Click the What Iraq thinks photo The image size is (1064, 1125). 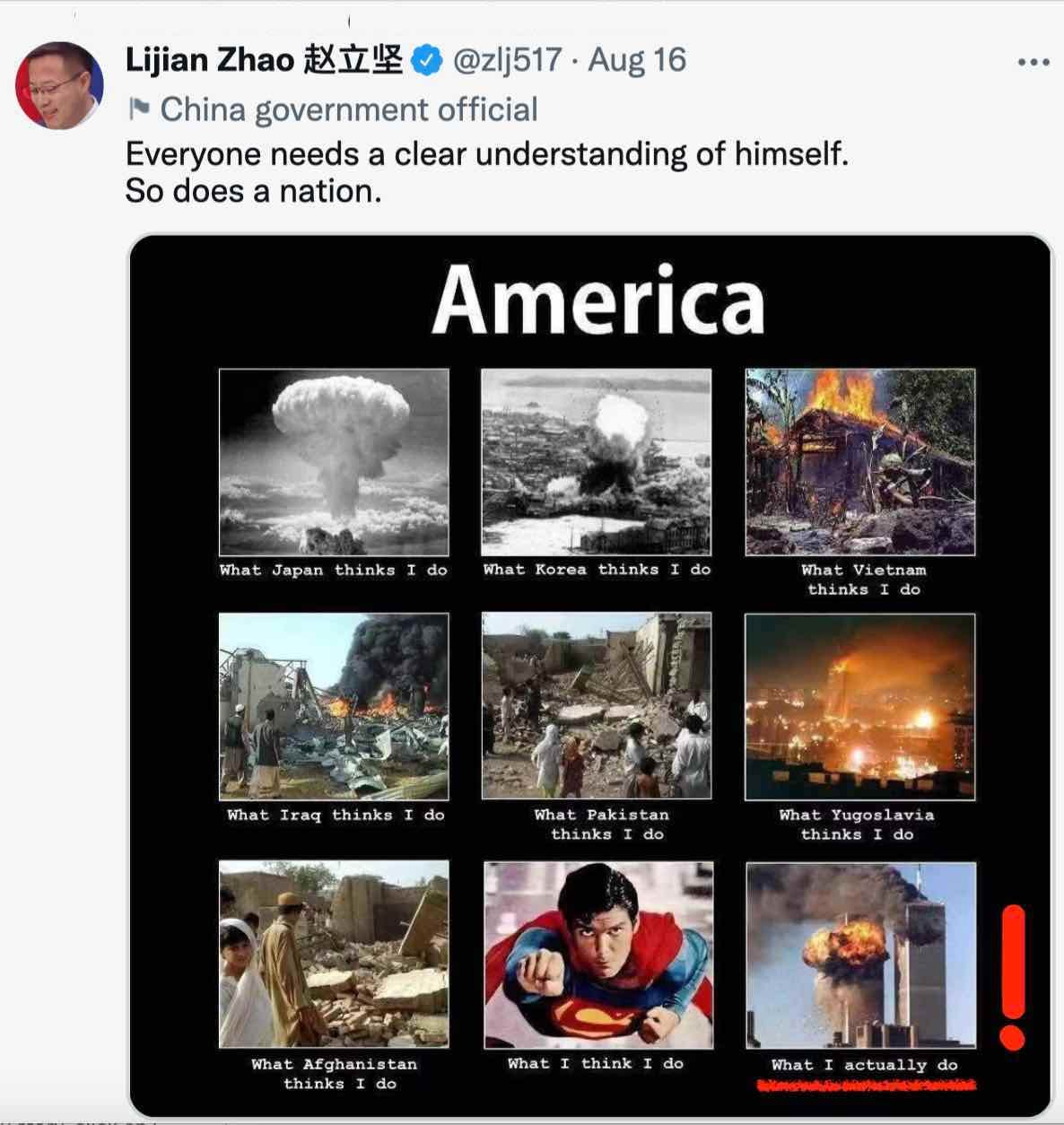334,707
